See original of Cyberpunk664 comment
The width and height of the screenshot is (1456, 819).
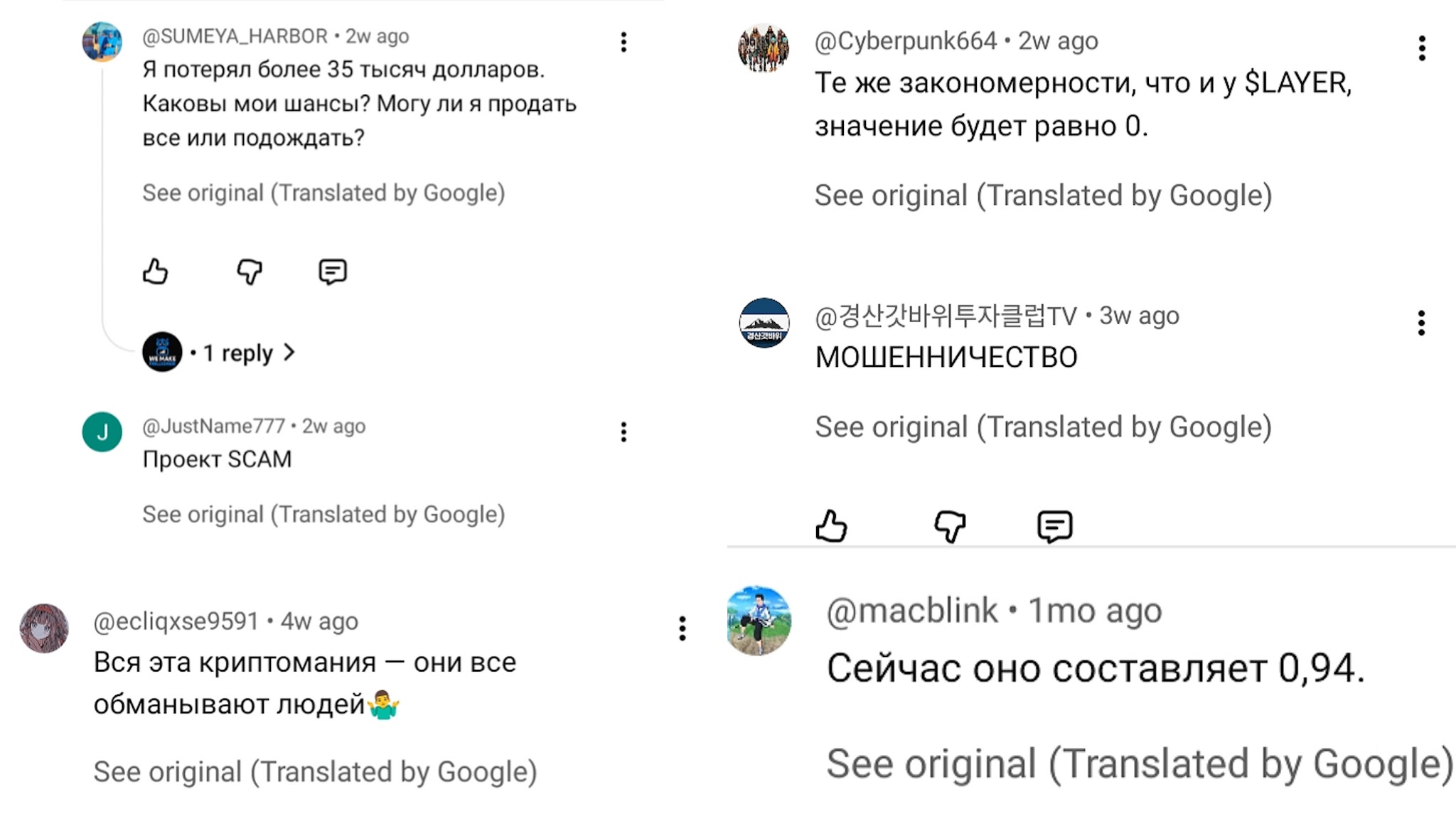click(x=1042, y=196)
